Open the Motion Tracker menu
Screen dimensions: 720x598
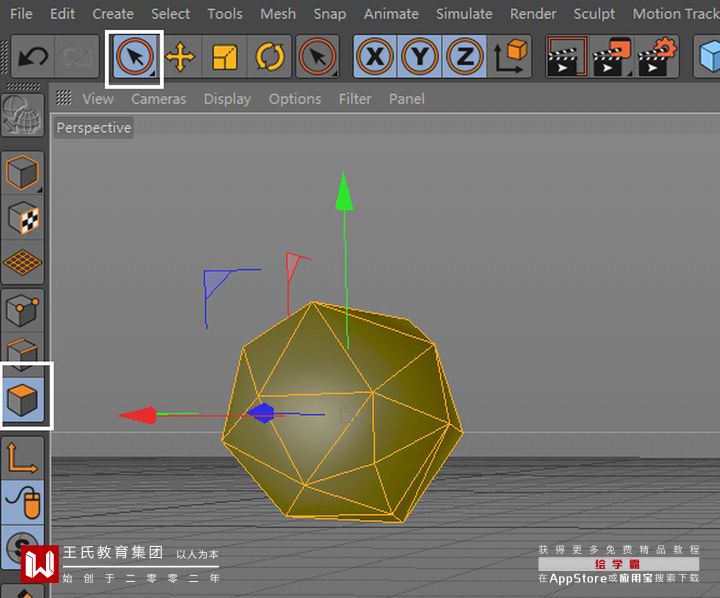tap(676, 14)
